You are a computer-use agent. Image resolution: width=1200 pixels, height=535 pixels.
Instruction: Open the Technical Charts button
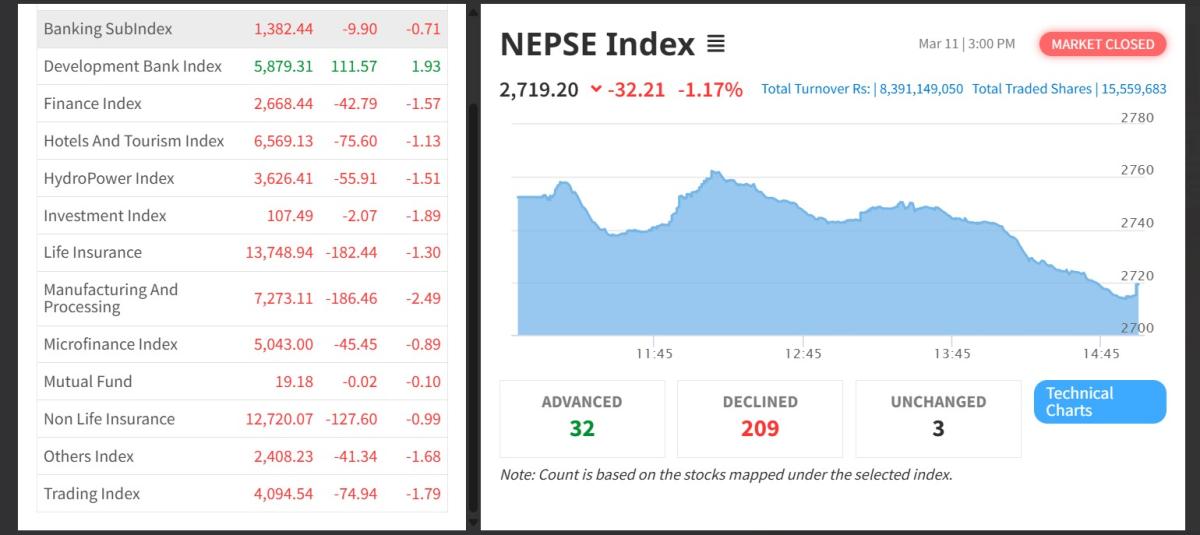pos(1100,402)
